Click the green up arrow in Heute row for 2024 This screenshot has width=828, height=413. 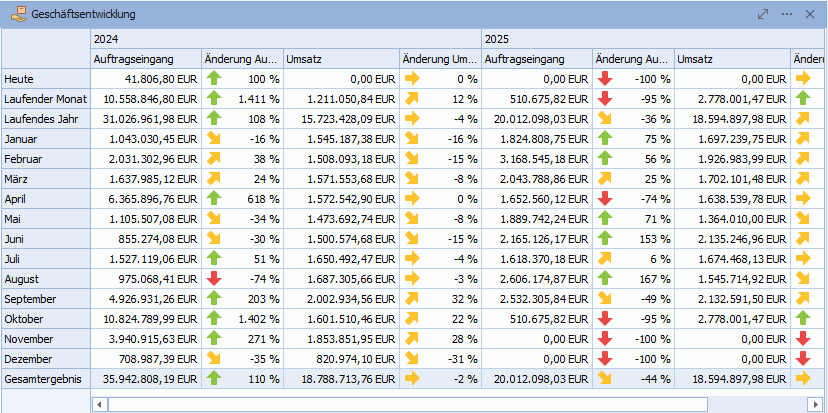point(214,78)
